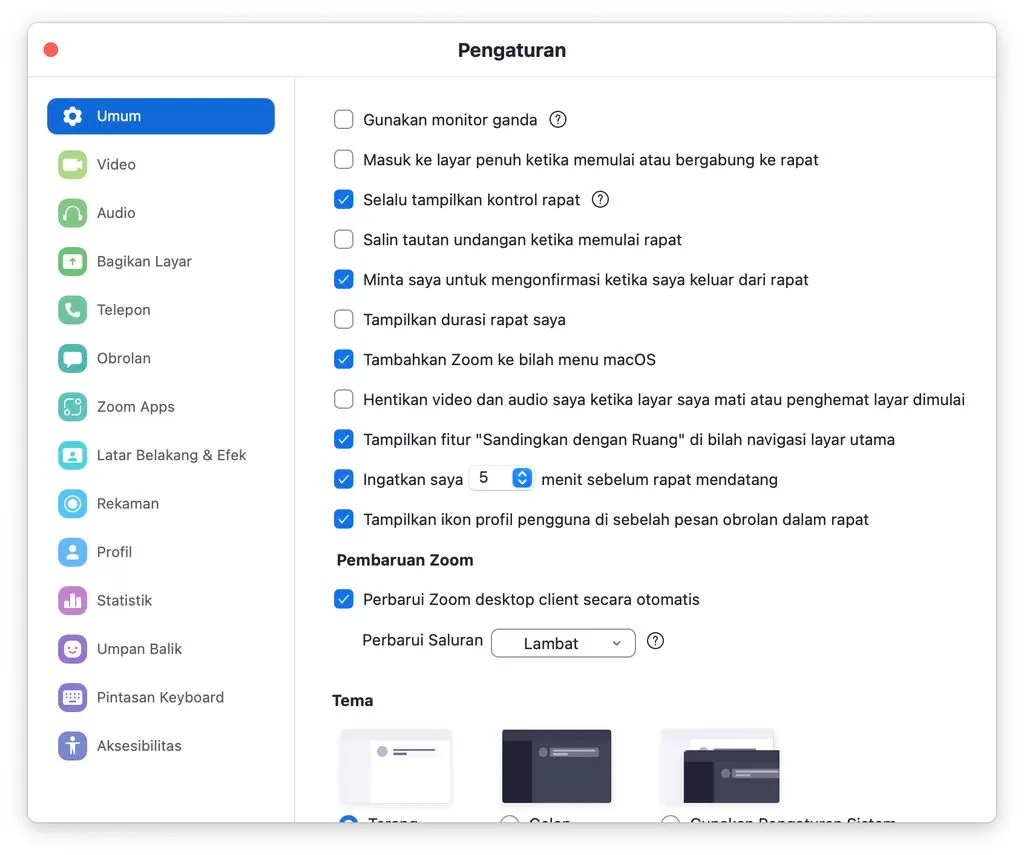Click help icon next to Gunakan monitor ganda
The height and width of the screenshot is (855, 1024).
coord(558,120)
